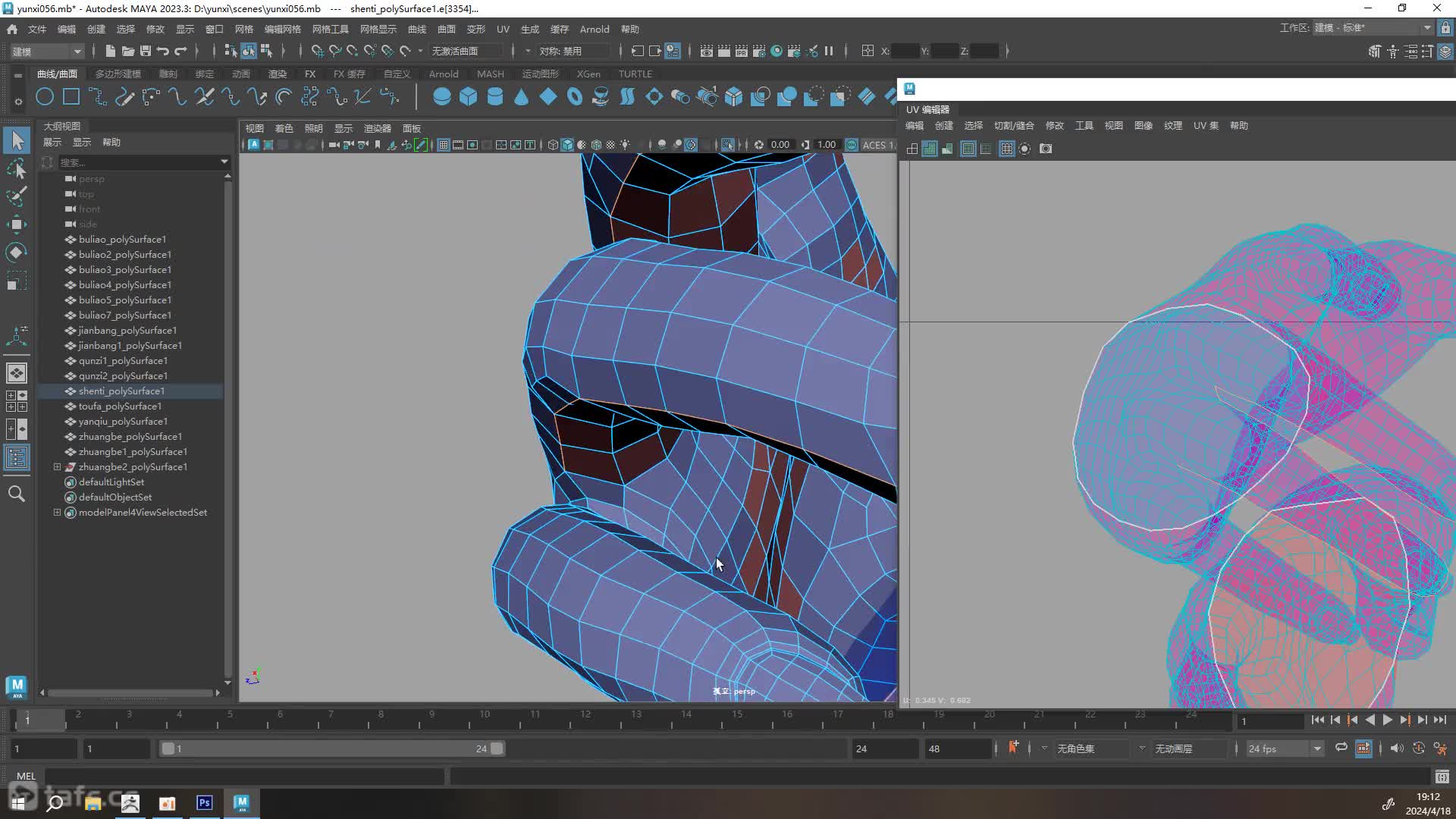Create a NURBS cylinder from the shelf
The width and height of the screenshot is (1456, 819).
(x=494, y=97)
